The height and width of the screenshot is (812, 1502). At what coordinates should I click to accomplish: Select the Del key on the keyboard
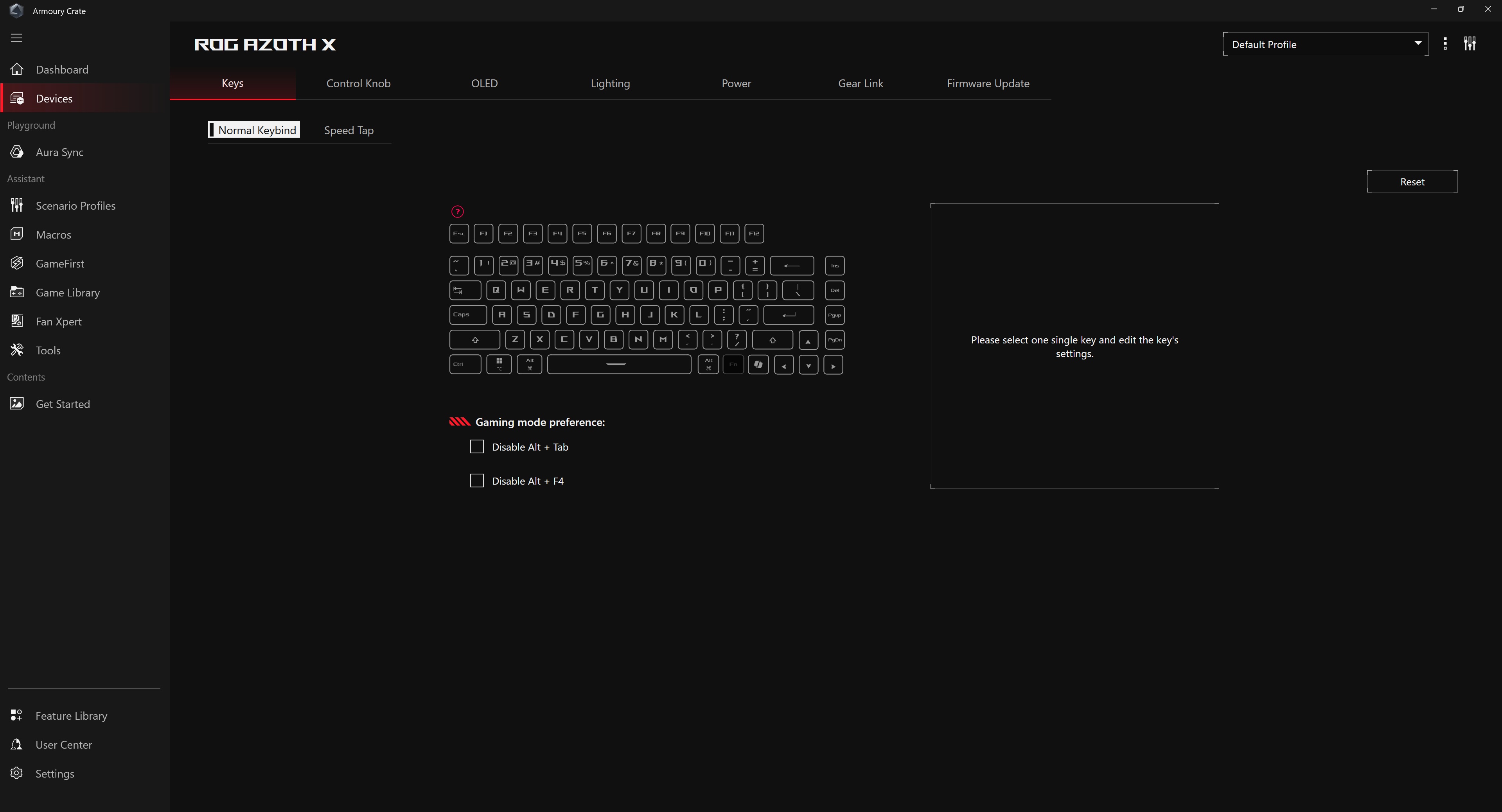pyautogui.click(x=835, y=290)
